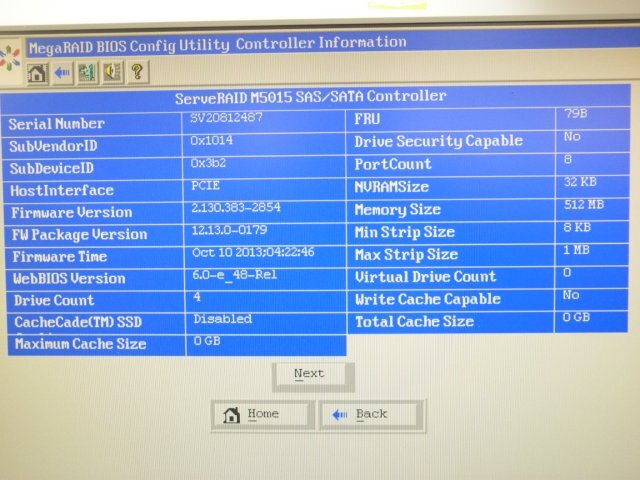Select the HostInterface label
640x480 pixels.
62,190
